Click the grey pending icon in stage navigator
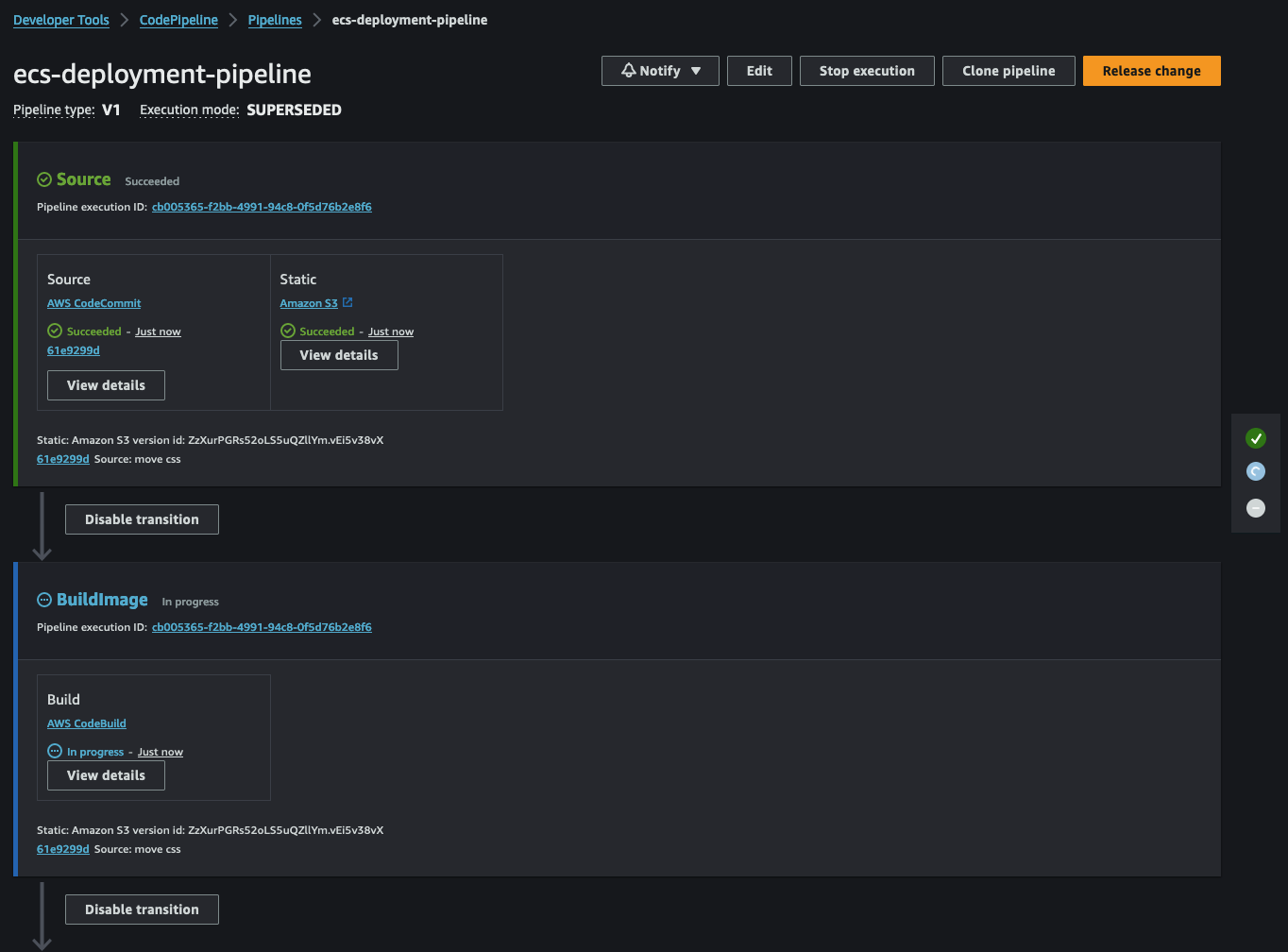 (1255, 508)
